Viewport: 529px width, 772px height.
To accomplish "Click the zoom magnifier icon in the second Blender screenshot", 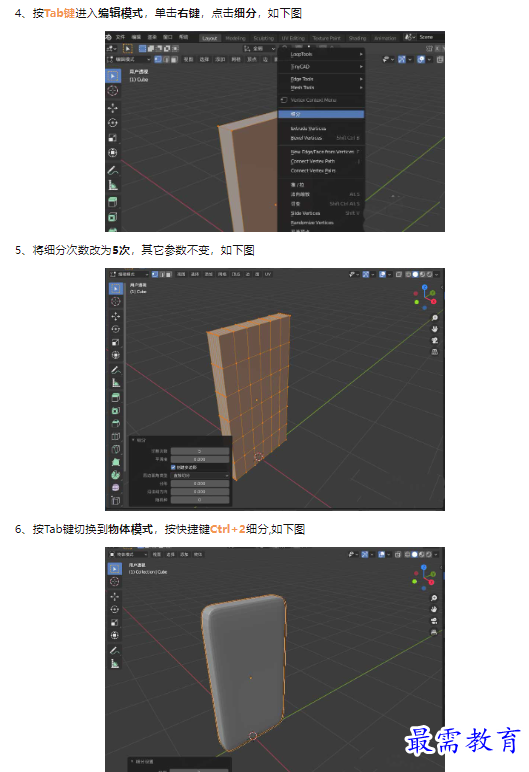I will pos(435,318).
